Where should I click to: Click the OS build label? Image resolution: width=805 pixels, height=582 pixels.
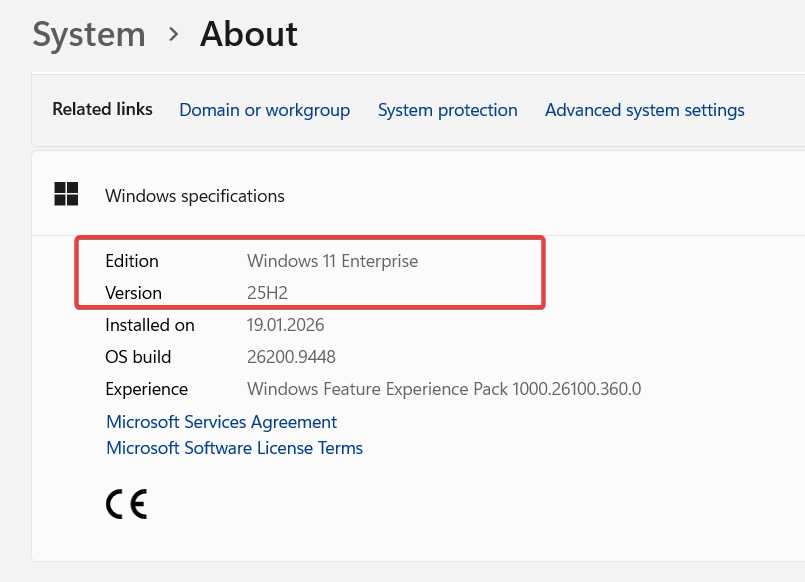click(x=138, y=357)
